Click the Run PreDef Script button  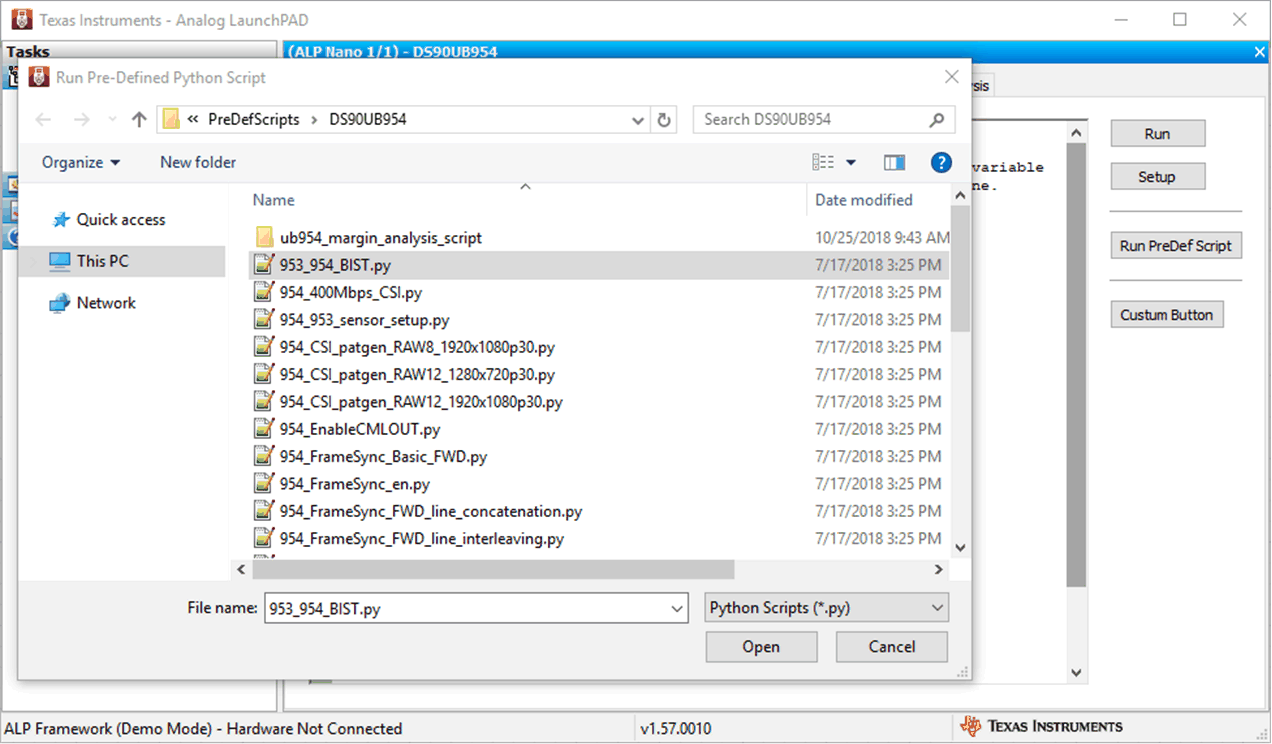(1175, 245)
